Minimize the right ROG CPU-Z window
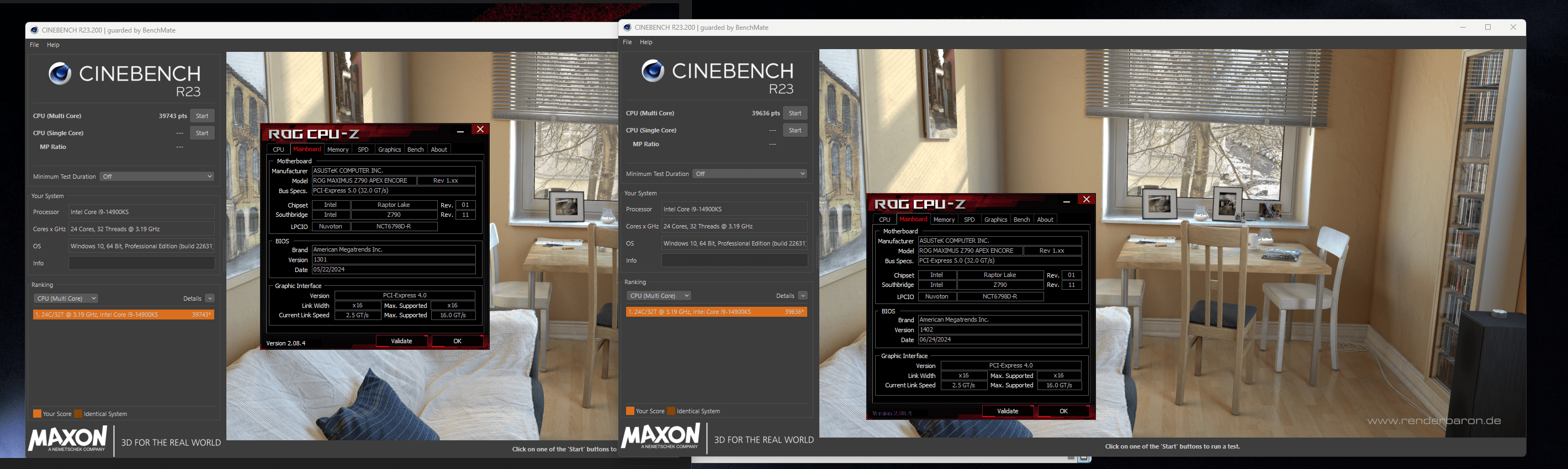The image size is (1568, 469). 1067,201
